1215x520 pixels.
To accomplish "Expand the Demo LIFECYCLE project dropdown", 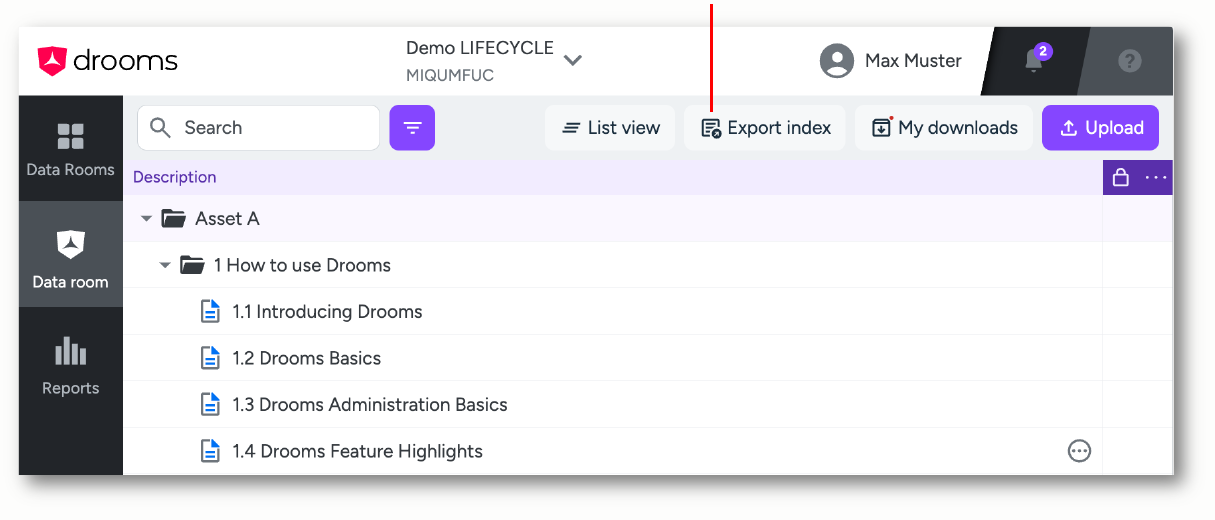I will [x=573, y=61].
